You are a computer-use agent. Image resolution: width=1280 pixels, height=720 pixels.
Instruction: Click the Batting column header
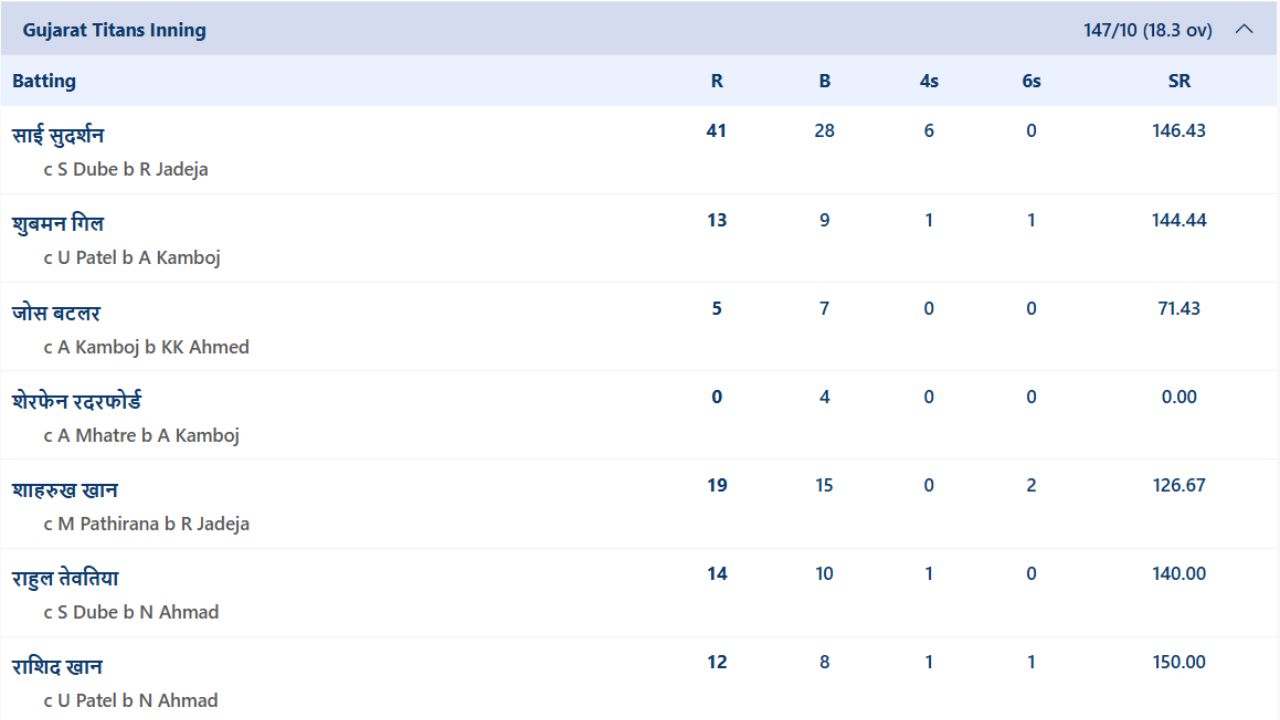click(x=44, y=81)
